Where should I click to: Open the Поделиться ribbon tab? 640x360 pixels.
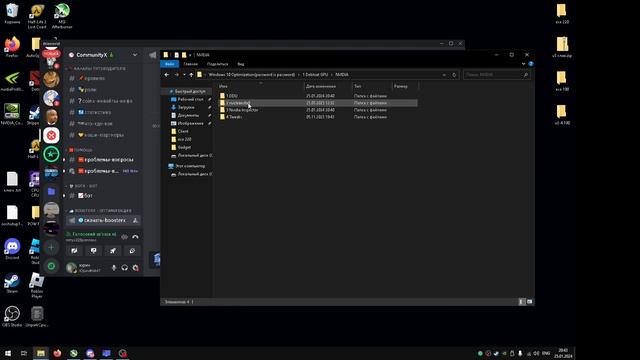217,64
